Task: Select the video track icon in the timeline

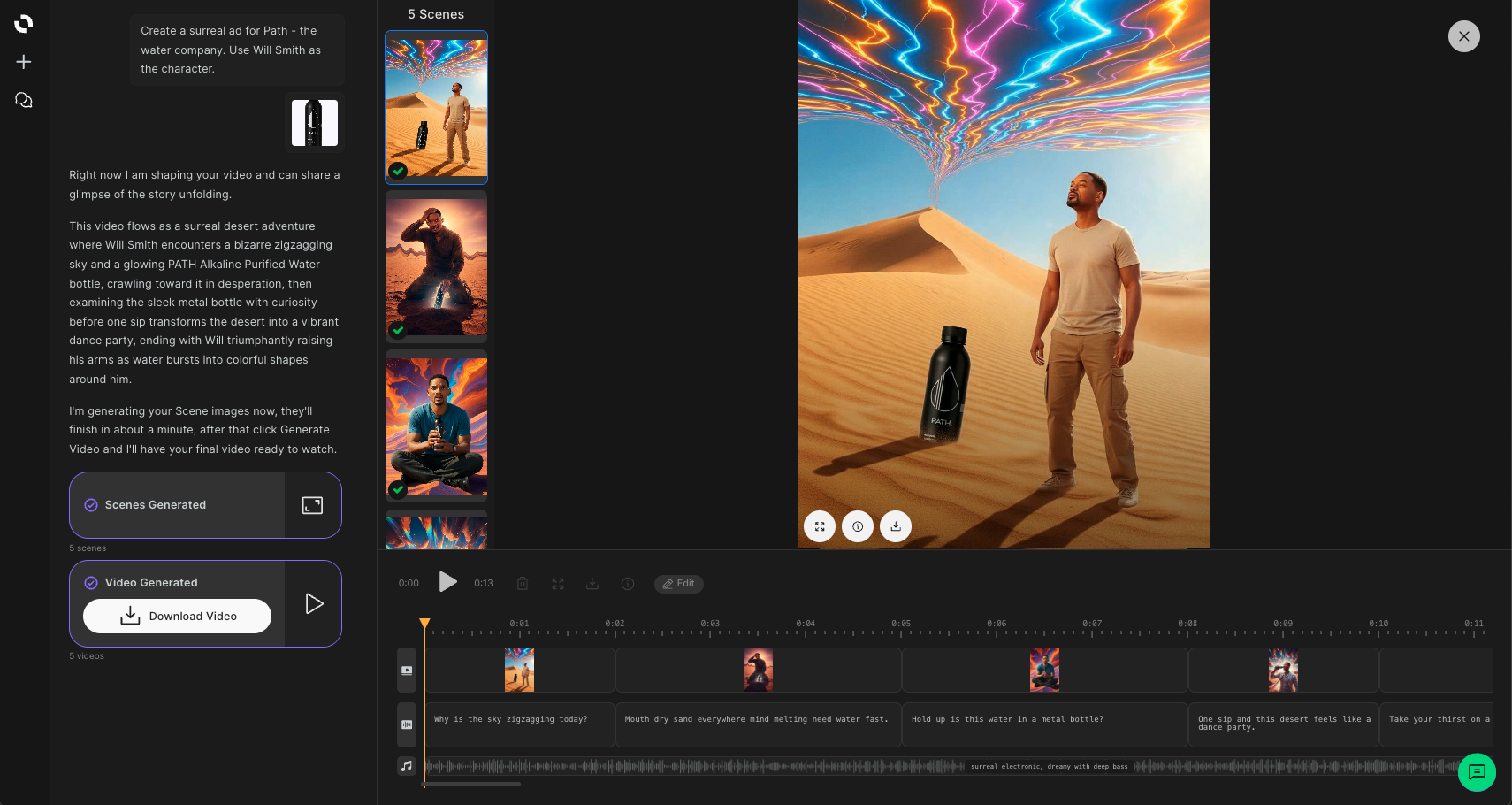Action: 407,671
